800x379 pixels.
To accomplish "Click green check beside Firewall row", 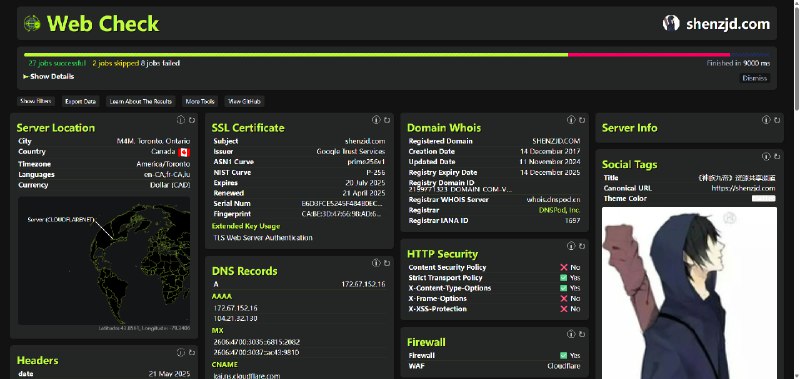I will [x=564, y=355].
